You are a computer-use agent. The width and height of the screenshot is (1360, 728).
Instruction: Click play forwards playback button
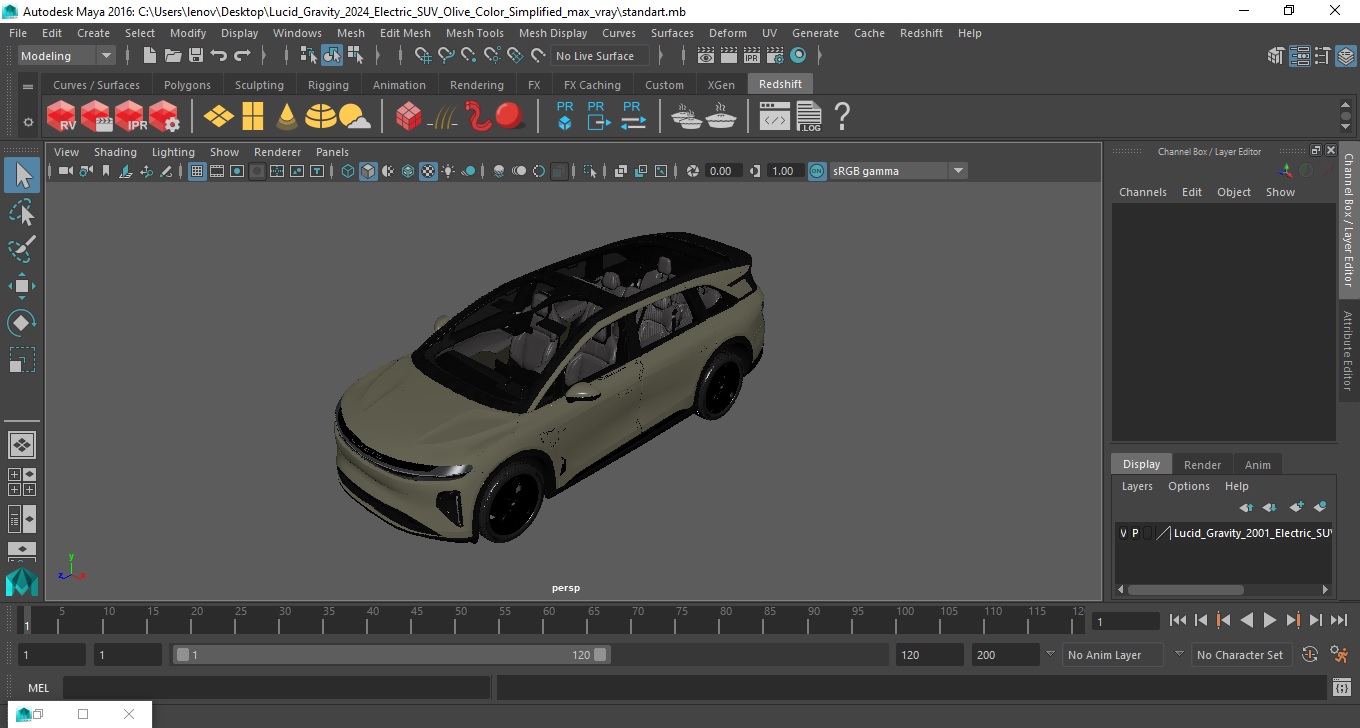click(x=1270, y=621)
